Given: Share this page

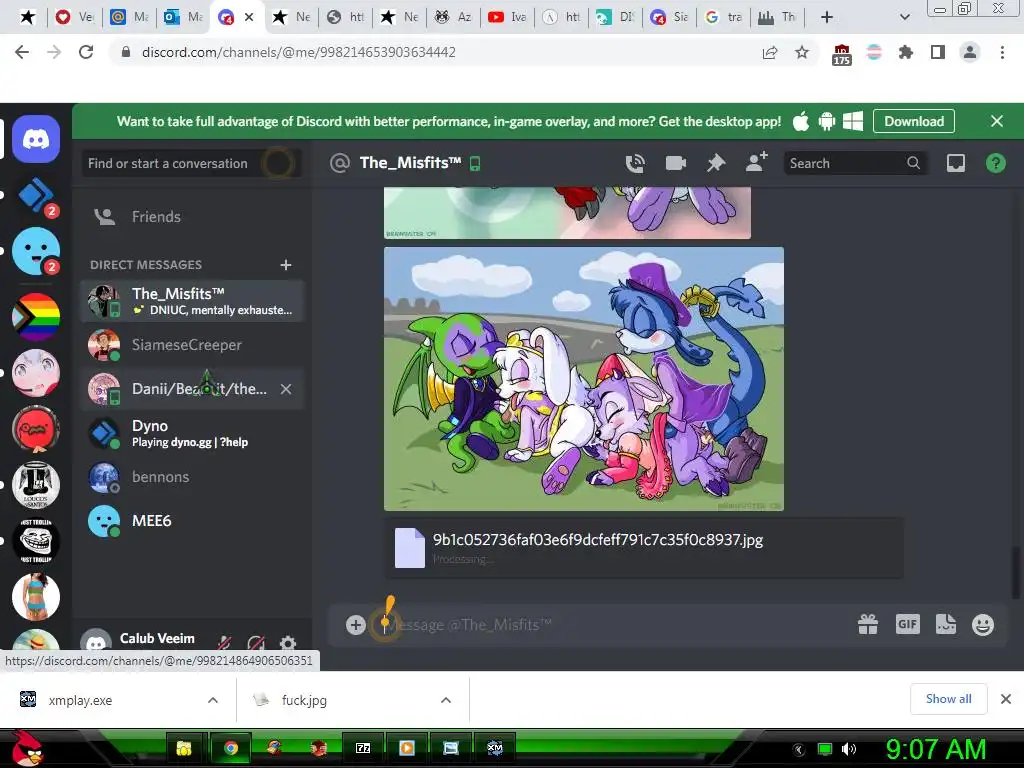Looking at the screenshot, I should pos(770,52).
